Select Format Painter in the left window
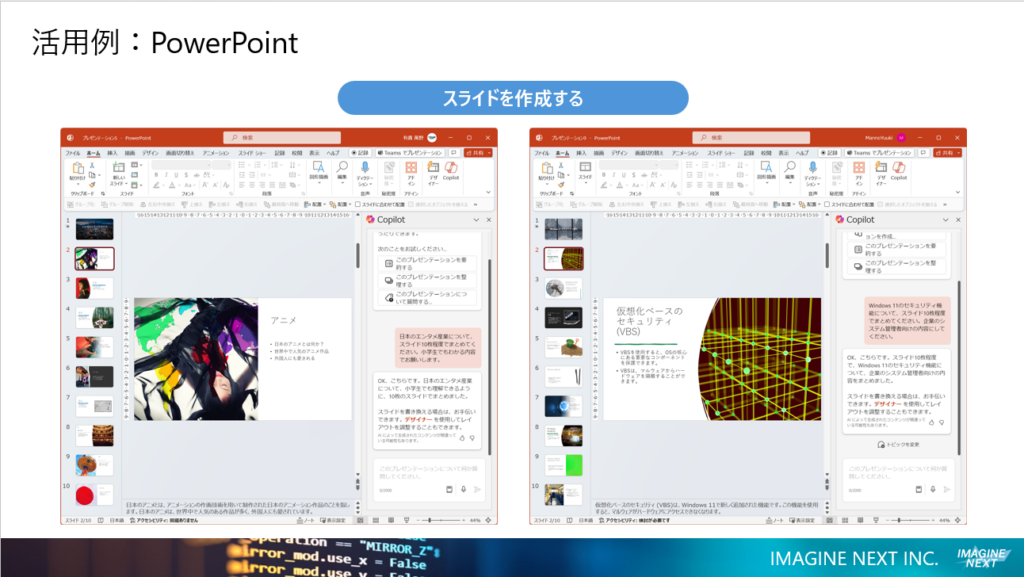The image size is (1024, 577). click(x=92, y=185)
